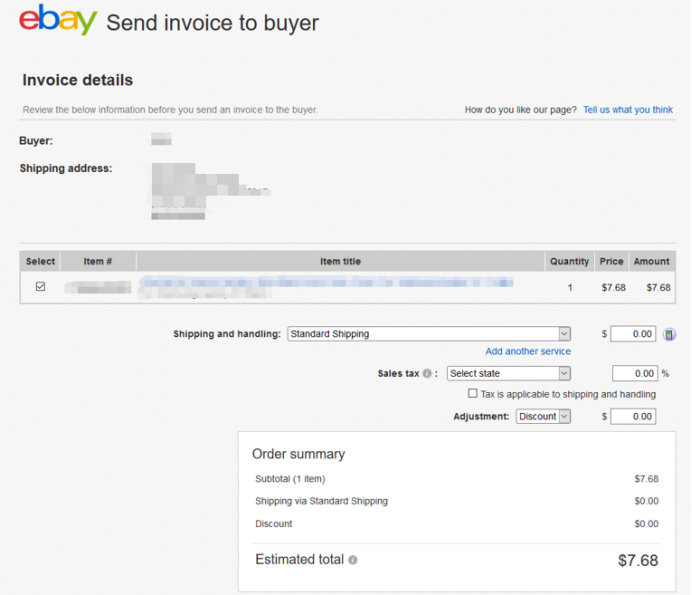Click Add another service link
This screenshot has height=595, width=692.
(528, 351)
